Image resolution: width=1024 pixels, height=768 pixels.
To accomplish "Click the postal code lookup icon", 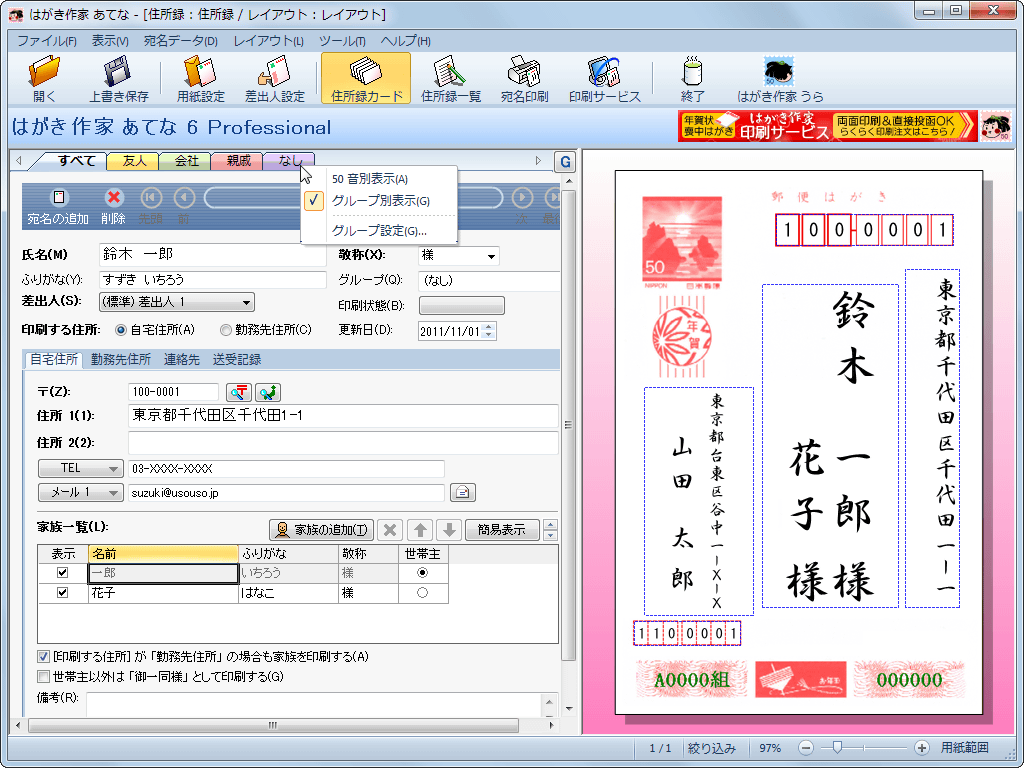I will coord(239,392).
